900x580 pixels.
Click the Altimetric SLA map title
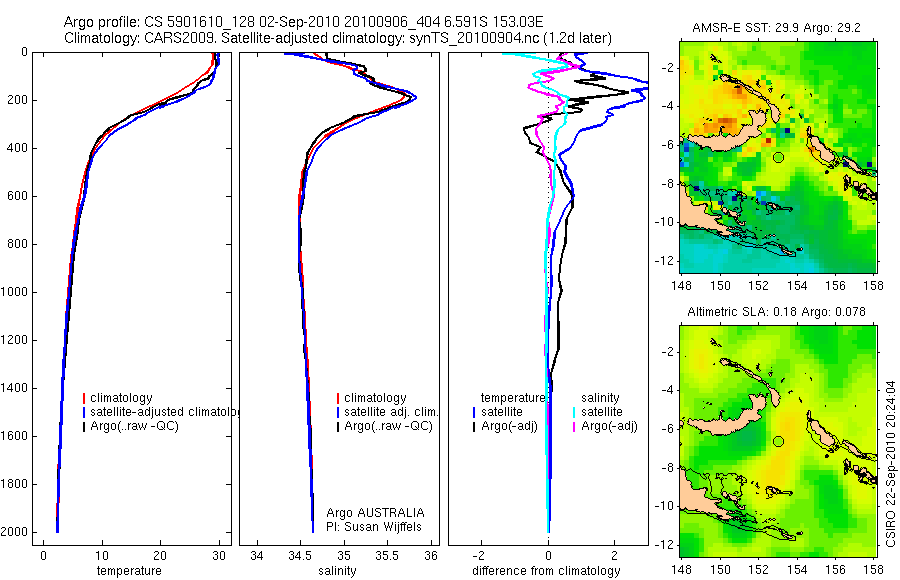(x=776, y=312)
